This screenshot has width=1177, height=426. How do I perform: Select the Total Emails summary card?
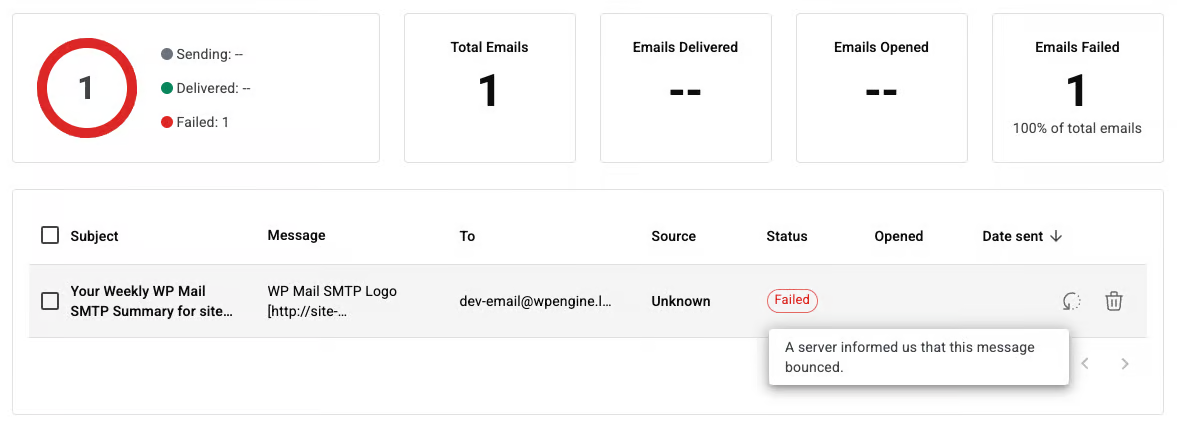(489, 88)
